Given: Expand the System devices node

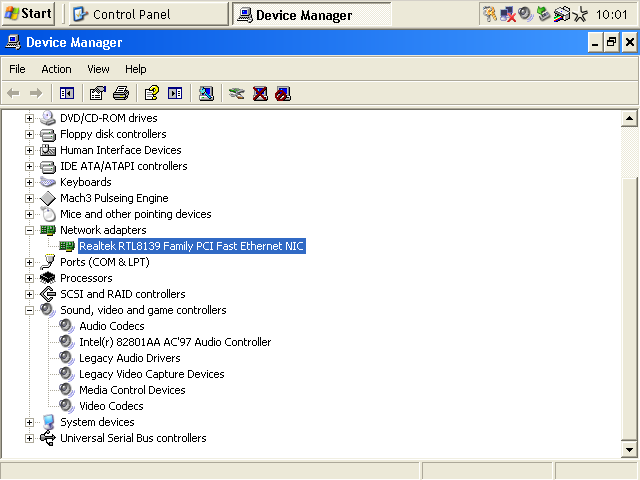Looking at the screenshot, I should pyautogui.click(x=29, y=422).
